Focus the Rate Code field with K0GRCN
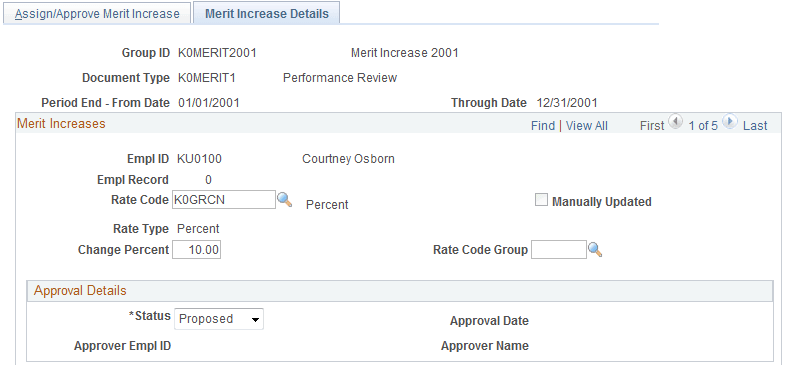Viewport: 808px width, 365px height. click(x=224, y=200)
